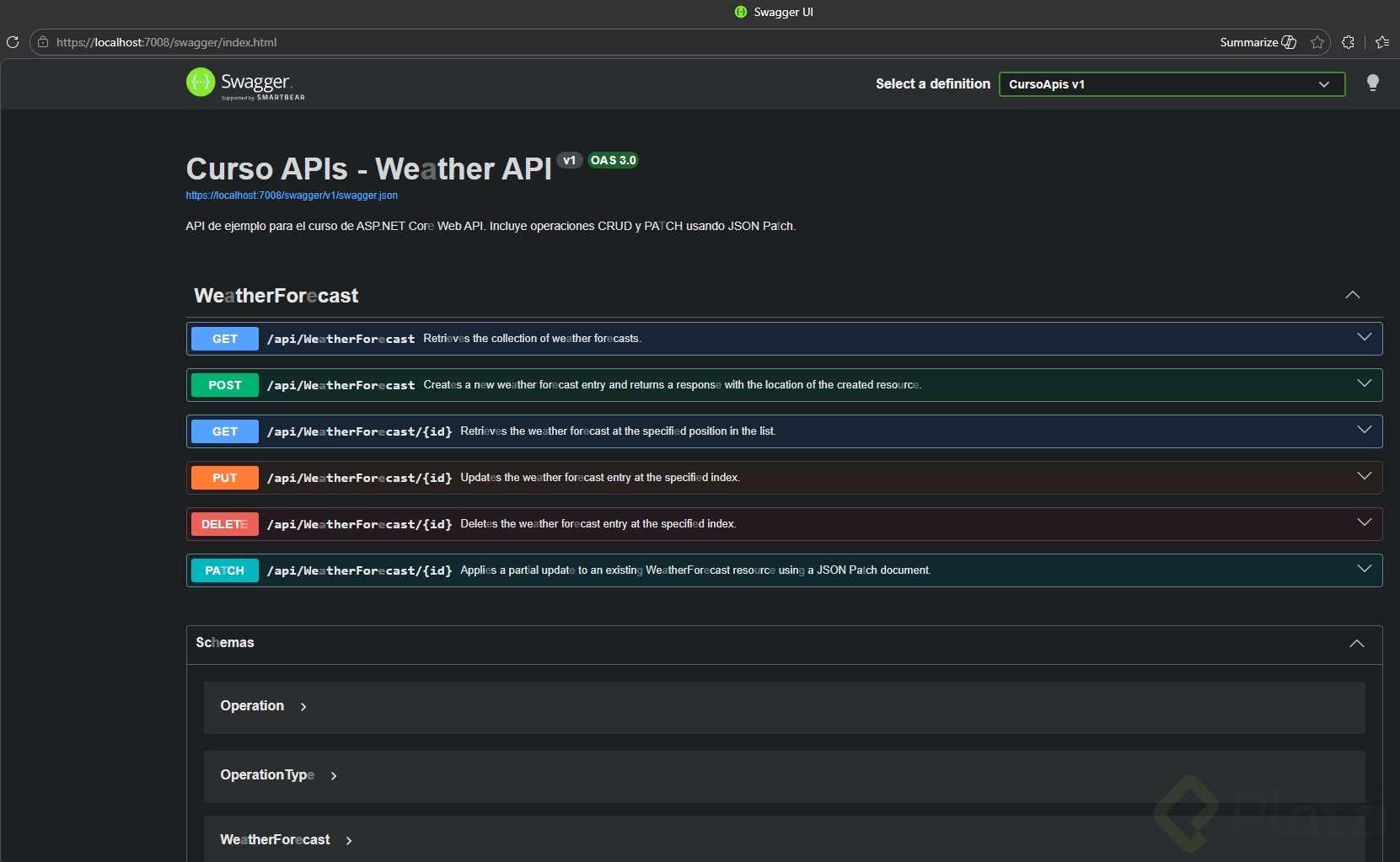The image size is (1400, 862).
Task: Click the Swagger logo
Action: pos(245,83)
